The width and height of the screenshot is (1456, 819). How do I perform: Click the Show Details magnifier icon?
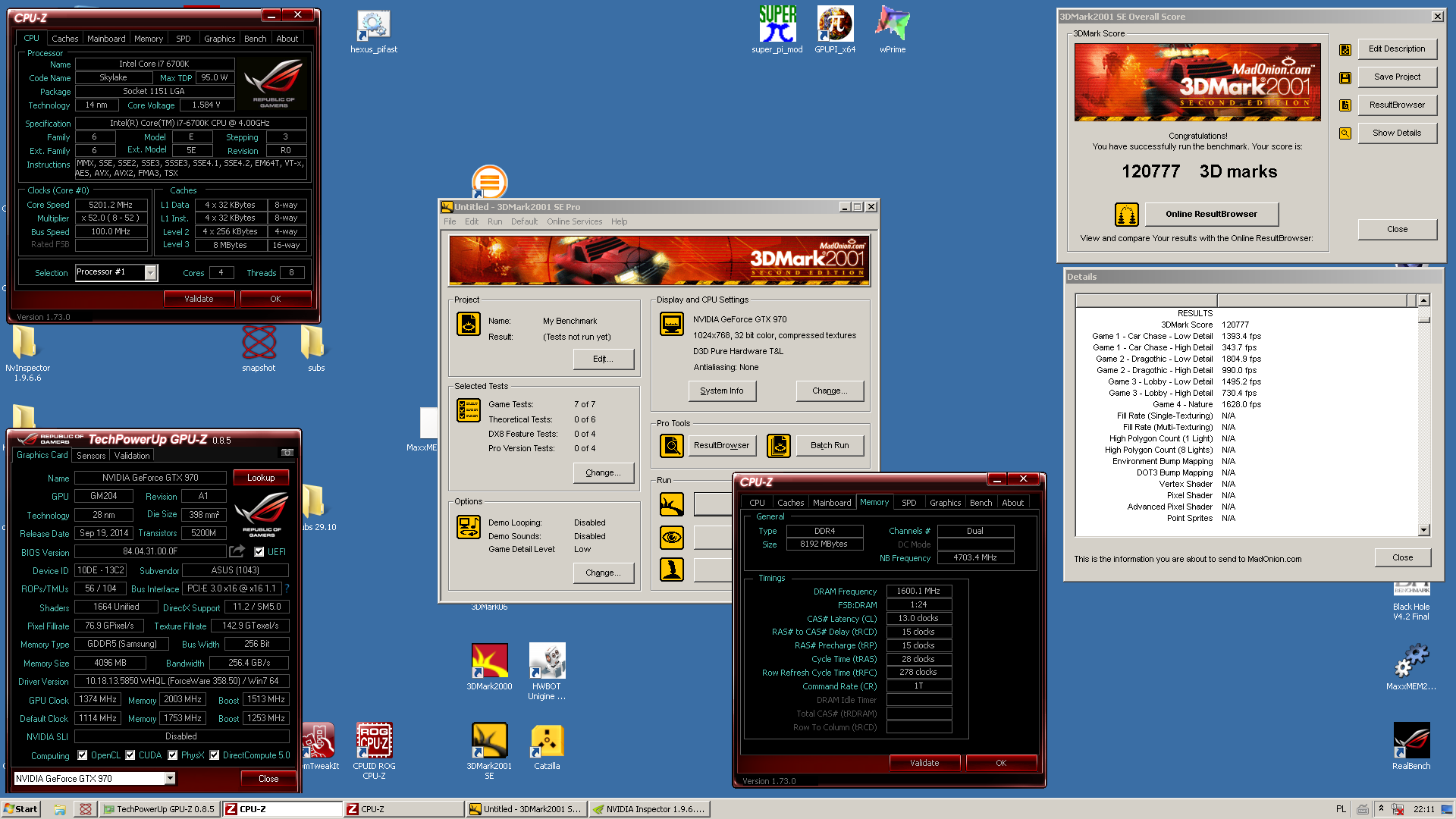coord(1345,133)
